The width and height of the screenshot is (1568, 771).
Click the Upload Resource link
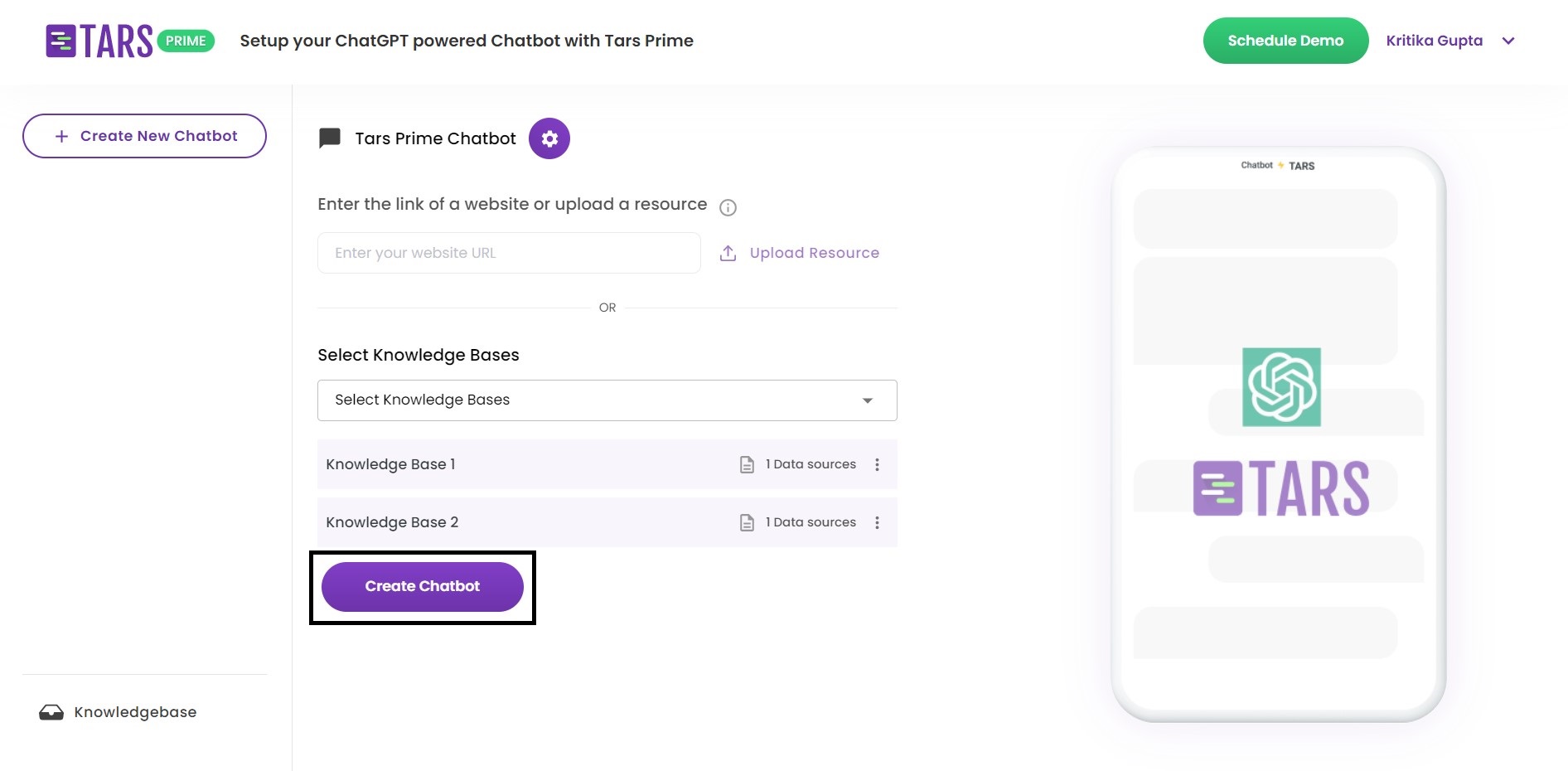[x=815, y=253]
